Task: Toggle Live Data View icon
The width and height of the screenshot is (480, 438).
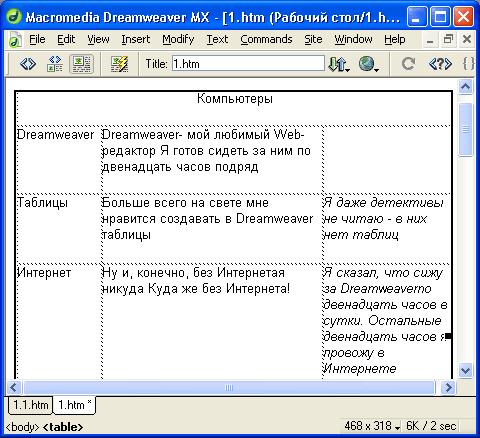Action: tap(119, 64)
